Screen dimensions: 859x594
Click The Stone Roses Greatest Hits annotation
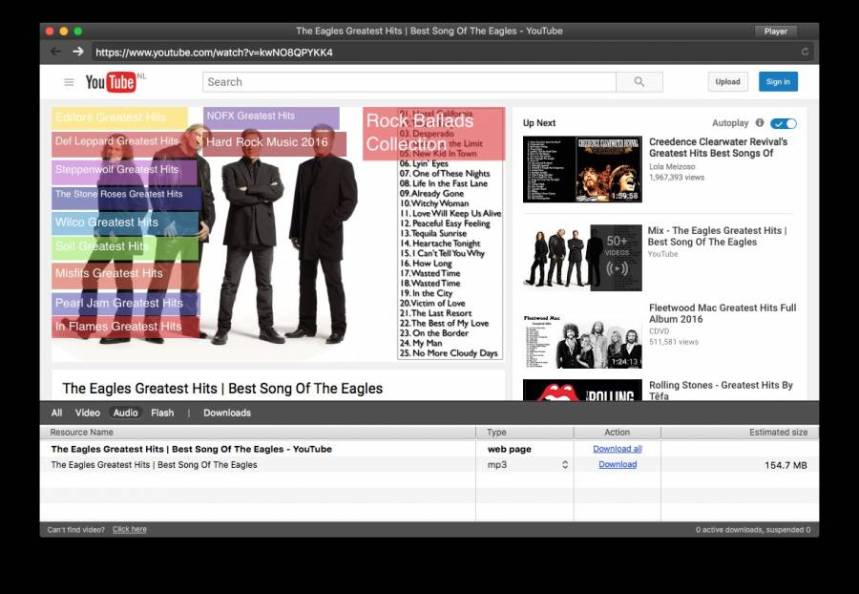point(127,198)
